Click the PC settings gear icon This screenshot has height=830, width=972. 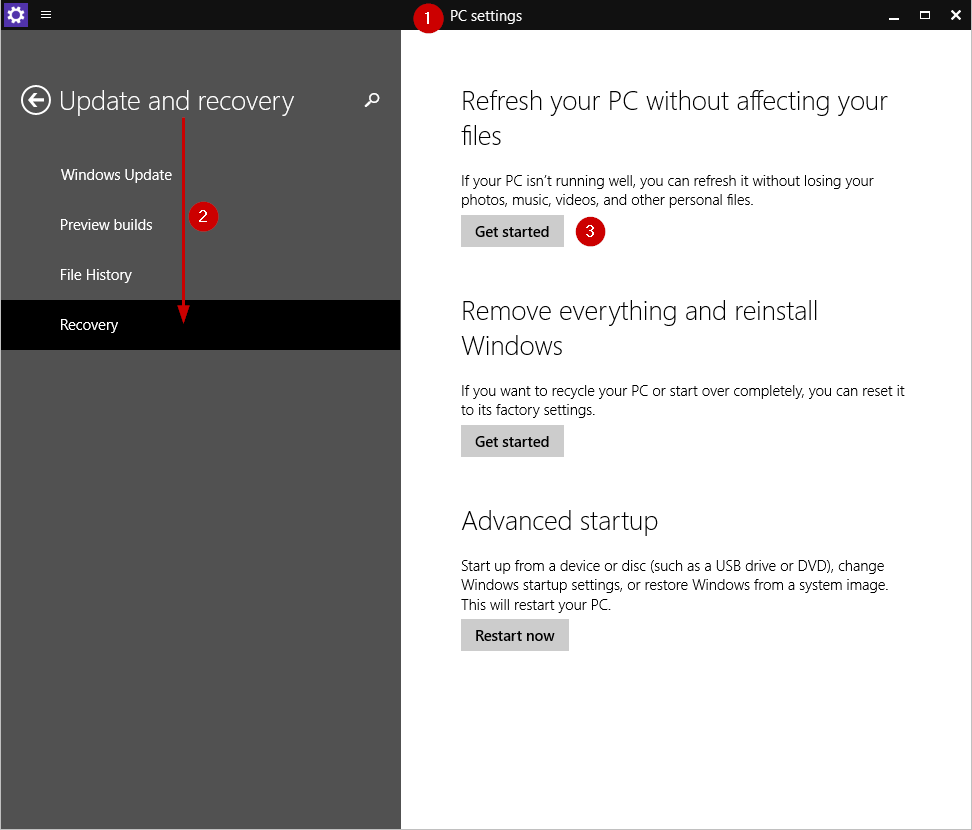click(x=15, y=14)
